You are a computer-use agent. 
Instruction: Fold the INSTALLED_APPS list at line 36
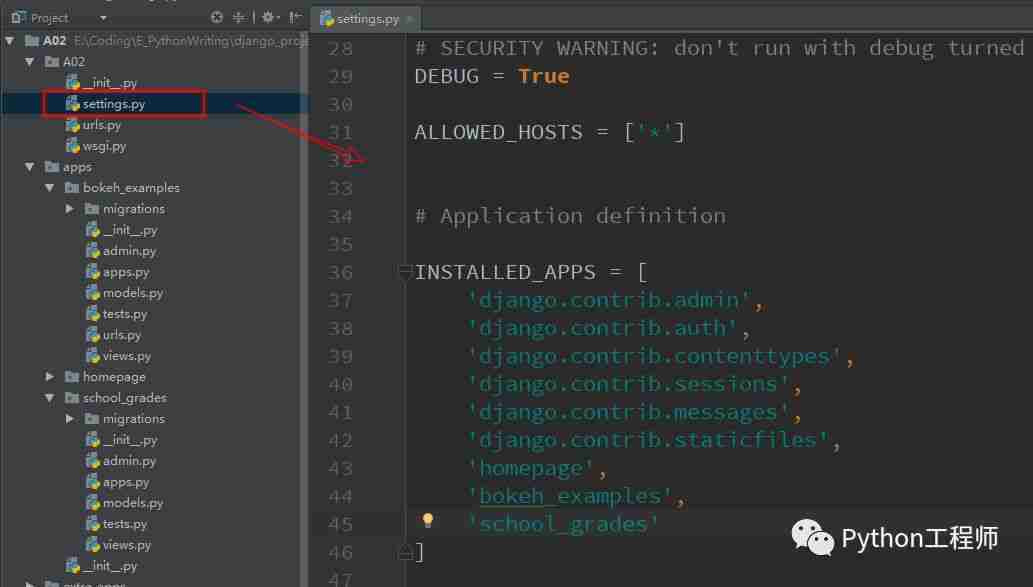405,271
